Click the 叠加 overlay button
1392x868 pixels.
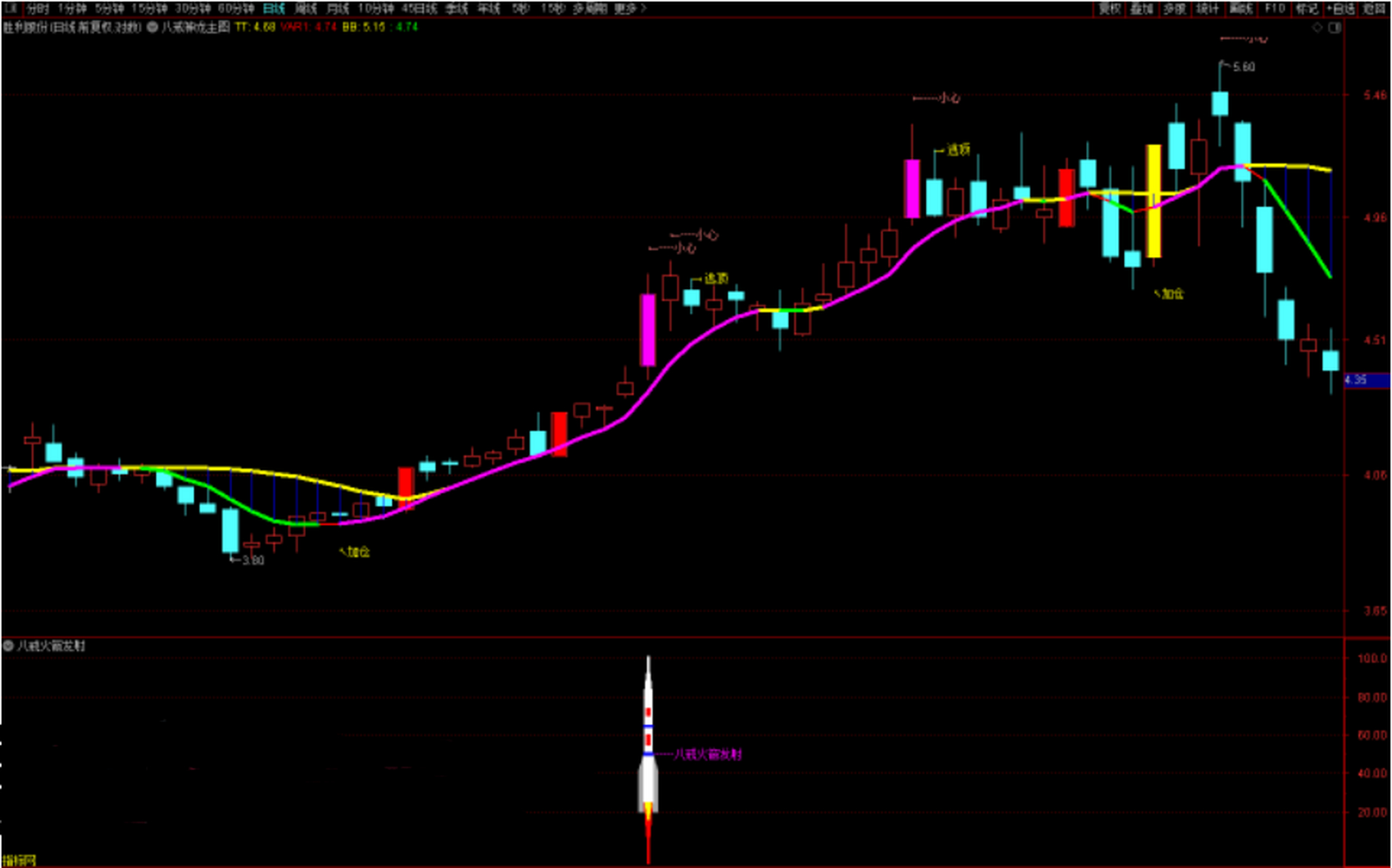click(1142, 9)
